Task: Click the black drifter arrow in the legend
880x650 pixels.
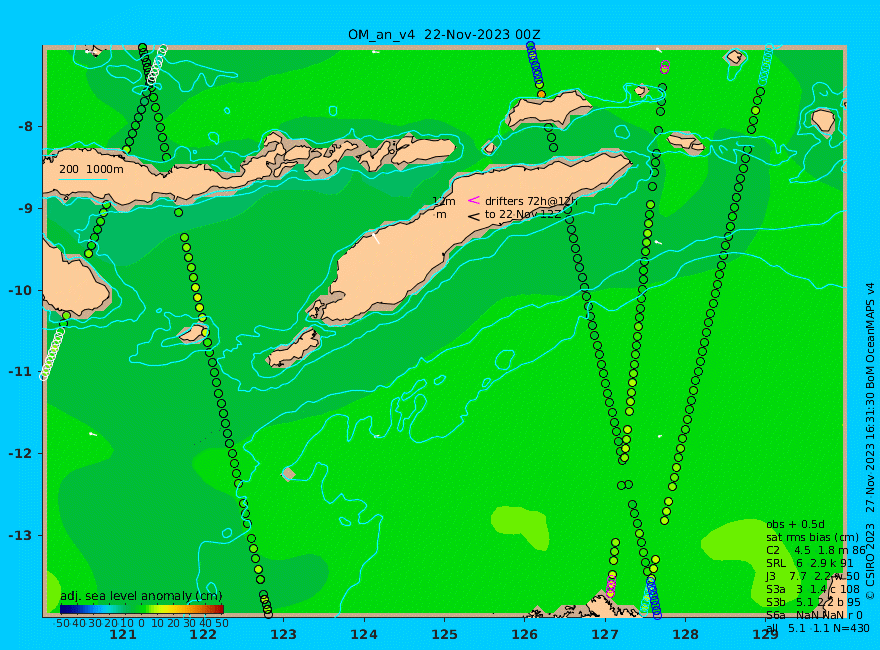Action: [474, 216]
